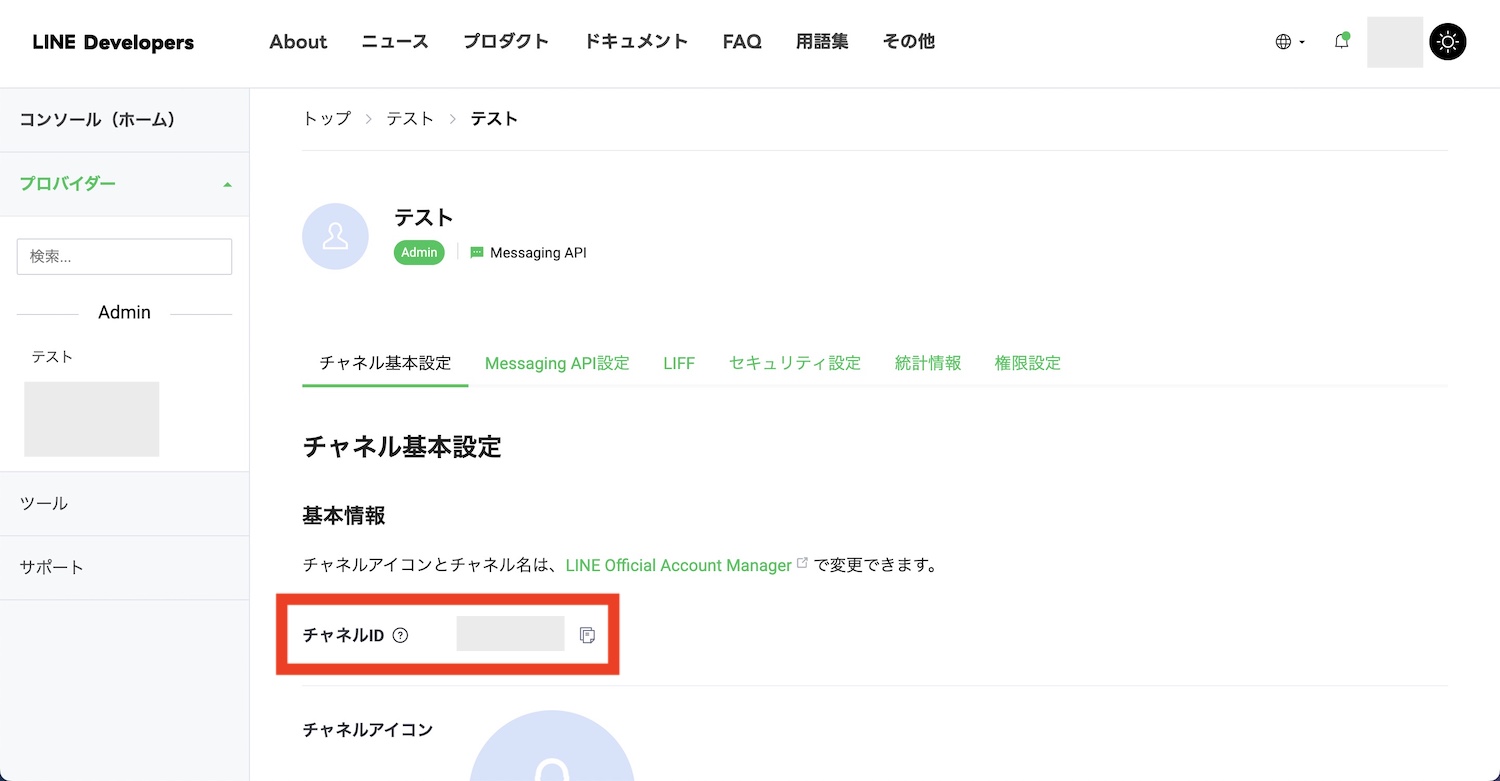The width and height of the screenshot is (1500, 781).
Task: Copy the channel ID with the copy icon
Action: click(x=587, y=635)
